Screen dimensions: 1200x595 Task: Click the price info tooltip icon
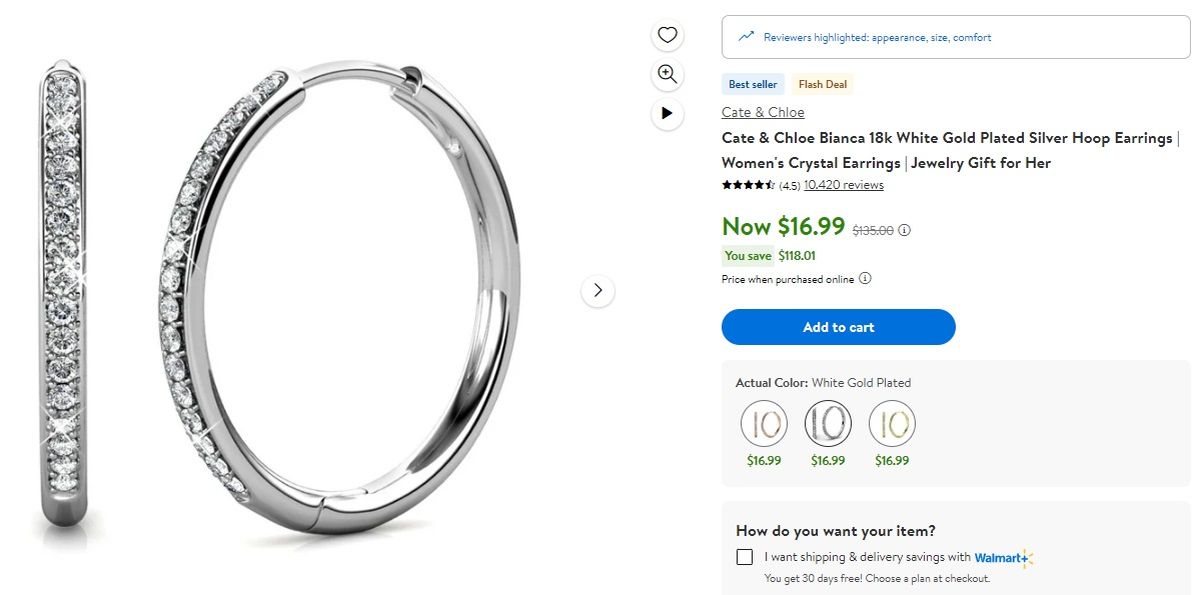tap(905, 230)
